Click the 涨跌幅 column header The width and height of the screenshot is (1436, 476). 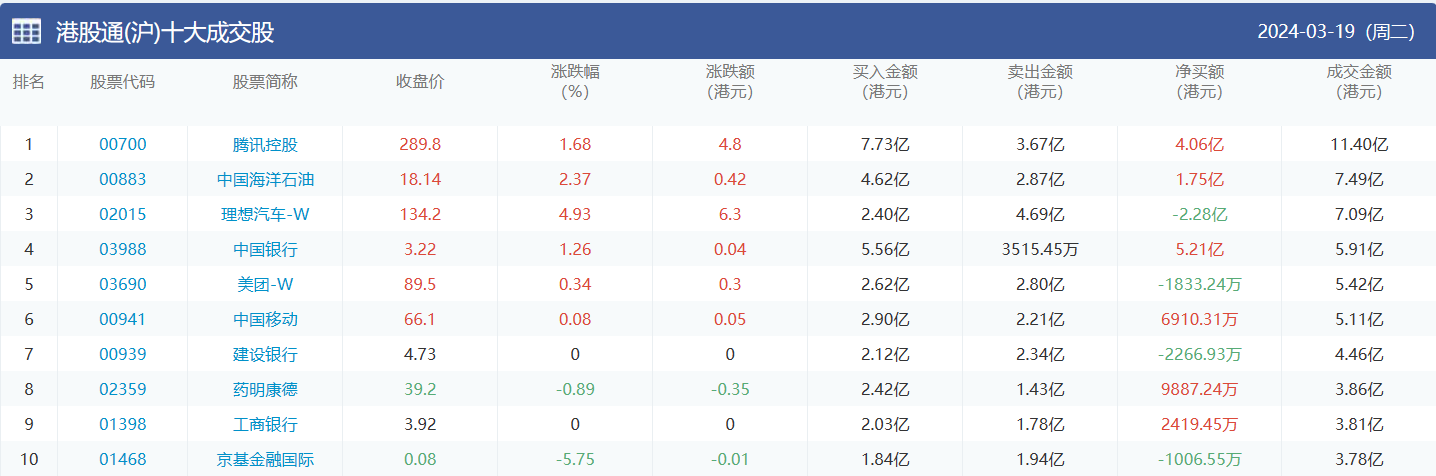(x=575, y=81)
